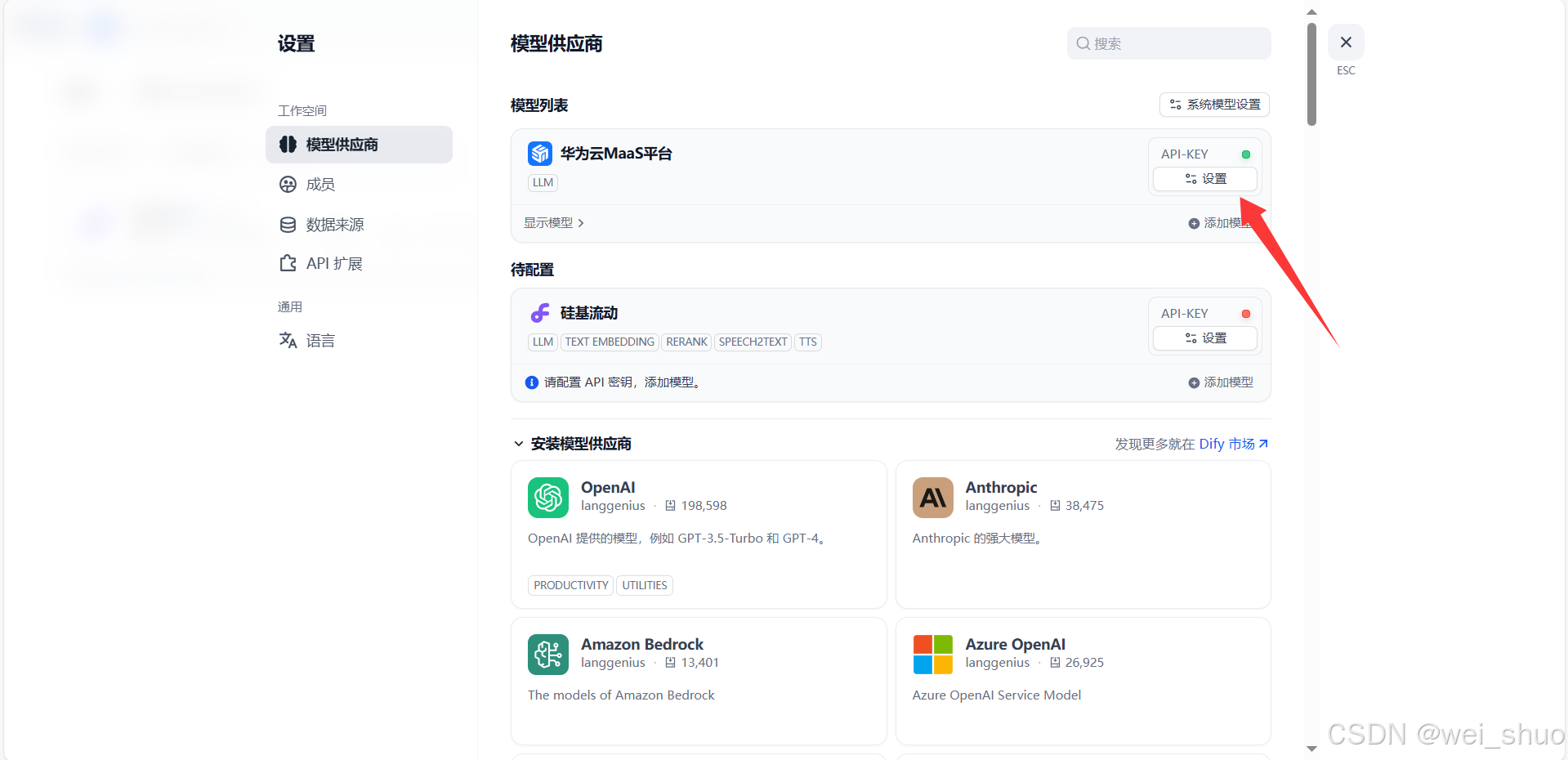This screenshot has height=760, width=1568.
Task: Click the SPEECH2TEXT tag on 硅基流动
Action: coord(753,342)
